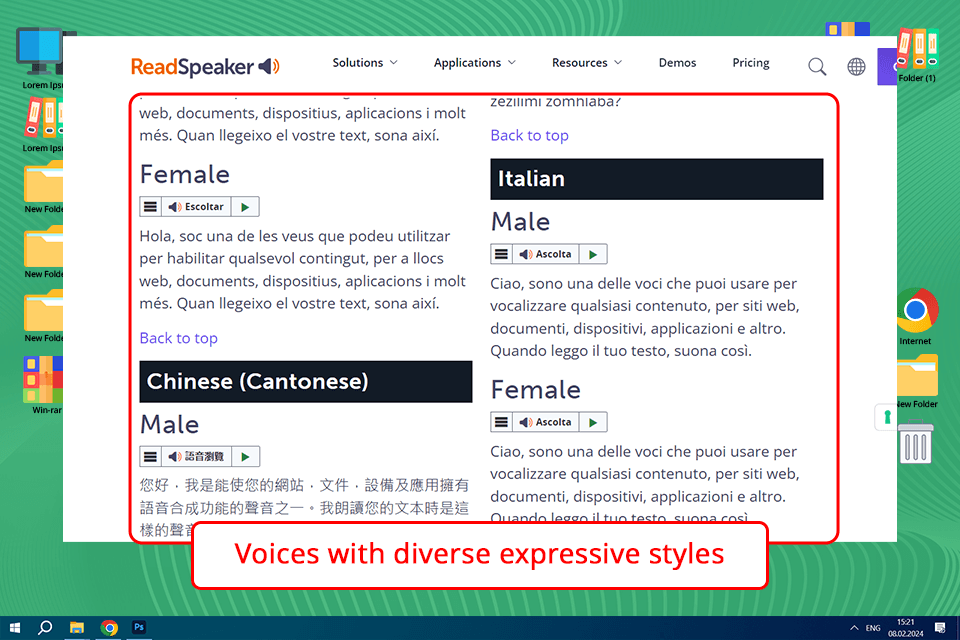Viewport: 960px width, 640px height.
Task: Select the Lorem Ipsum binders desktop icon
Action: coord(43,126)
